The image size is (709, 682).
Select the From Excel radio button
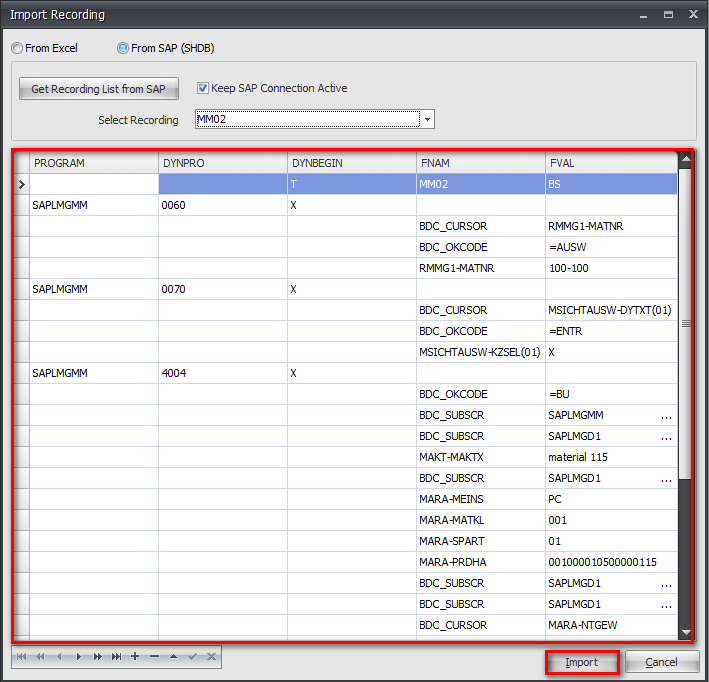pos(17,48)
